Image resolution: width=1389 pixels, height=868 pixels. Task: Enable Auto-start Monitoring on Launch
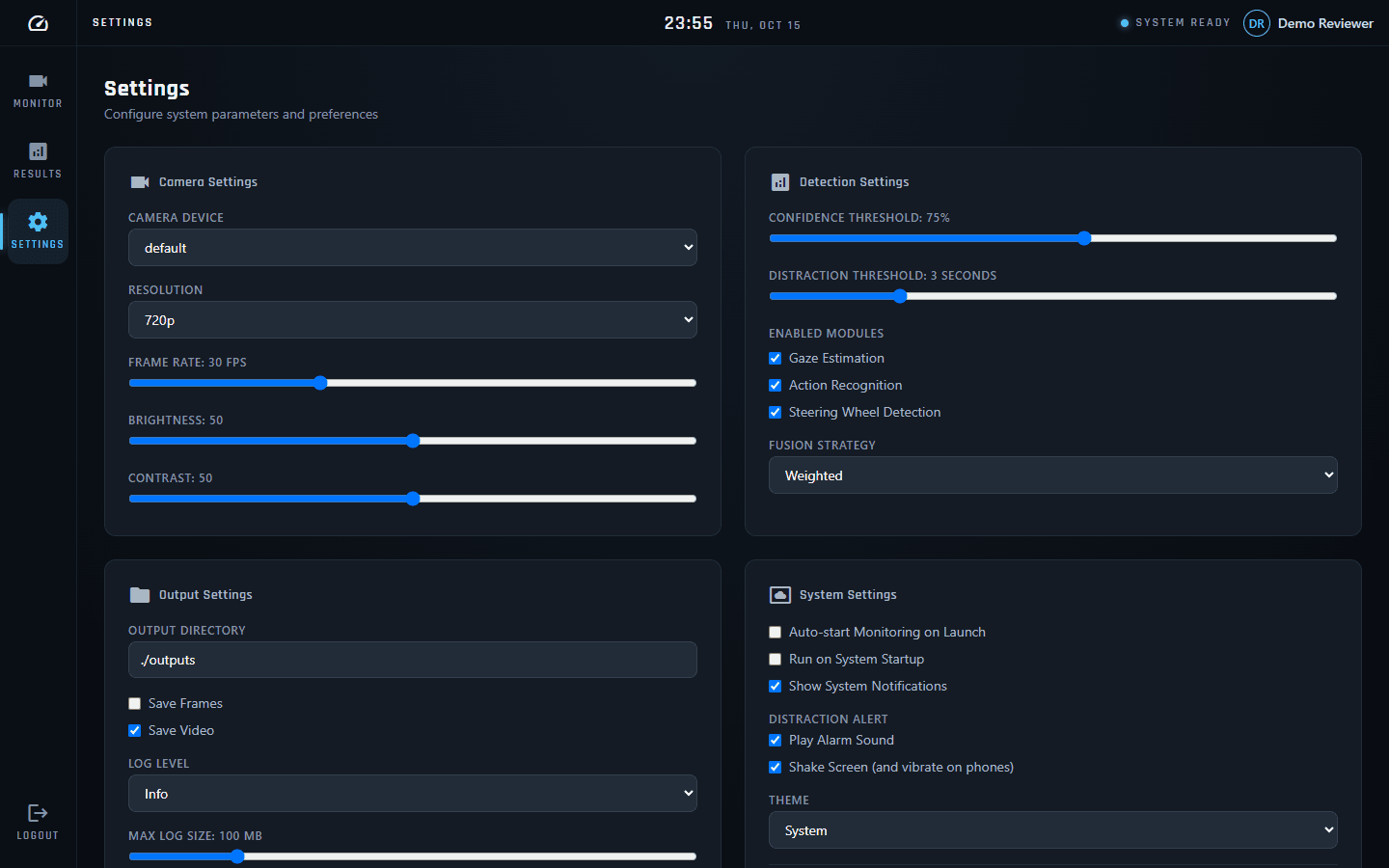pyautogui.click(x=776, y=633)
